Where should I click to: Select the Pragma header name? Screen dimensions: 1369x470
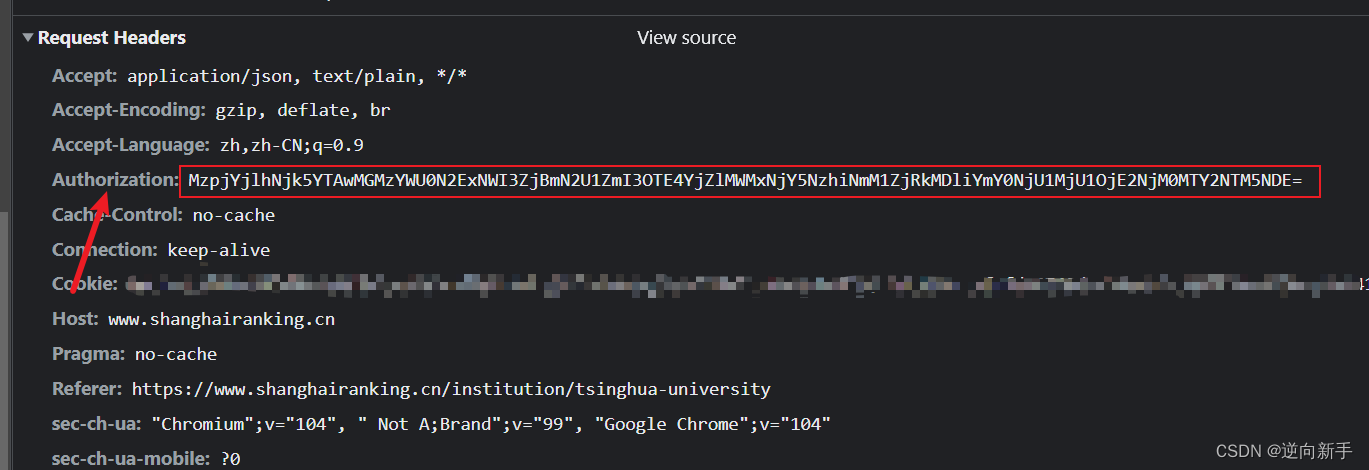[x=89, y=354]
